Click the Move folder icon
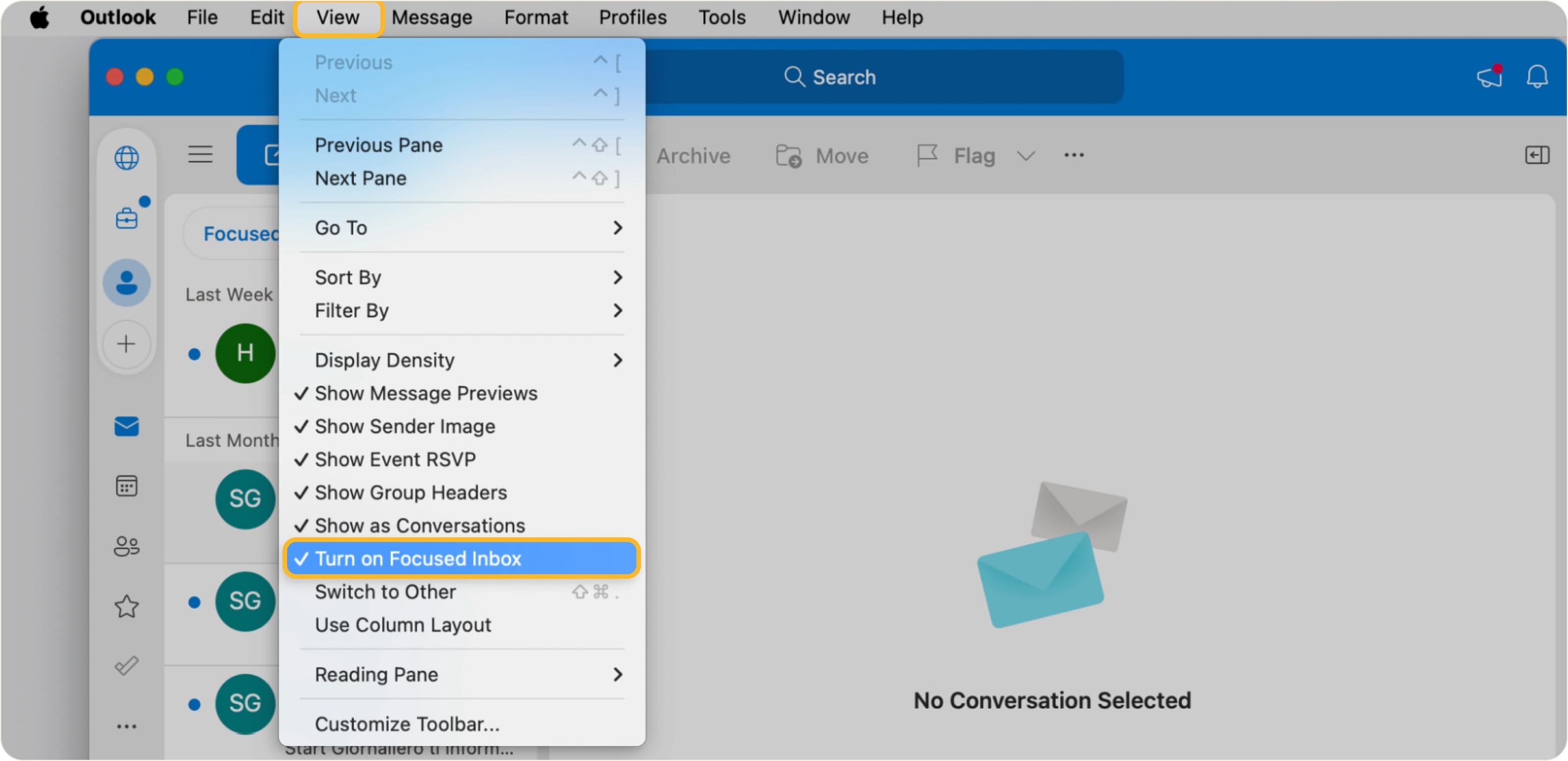This screenshot has width=1568, height=761. (x=789, y=156)
